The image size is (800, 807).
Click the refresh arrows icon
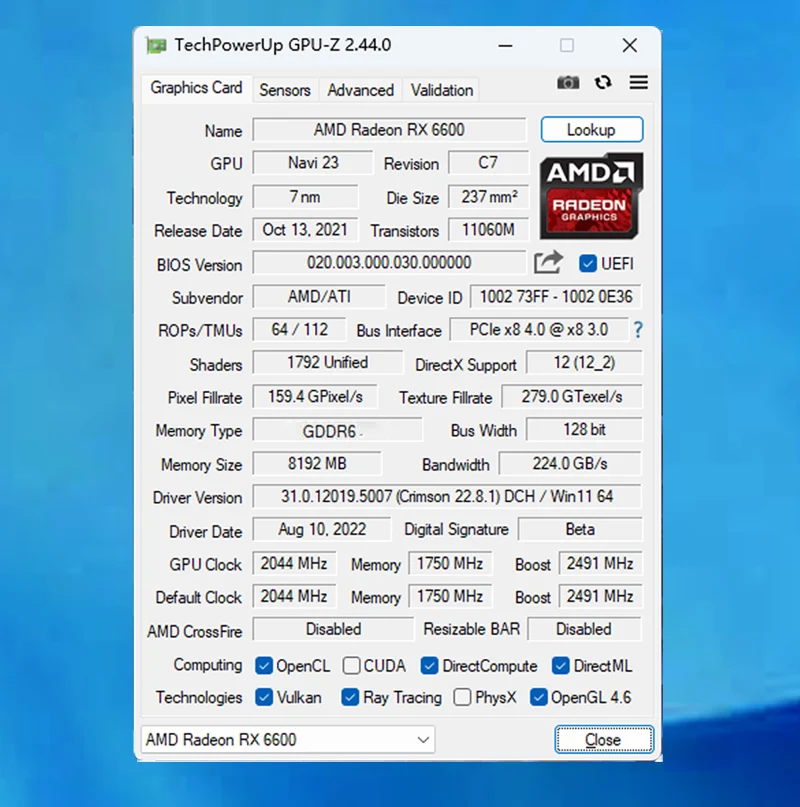click(x=603, y=82)
